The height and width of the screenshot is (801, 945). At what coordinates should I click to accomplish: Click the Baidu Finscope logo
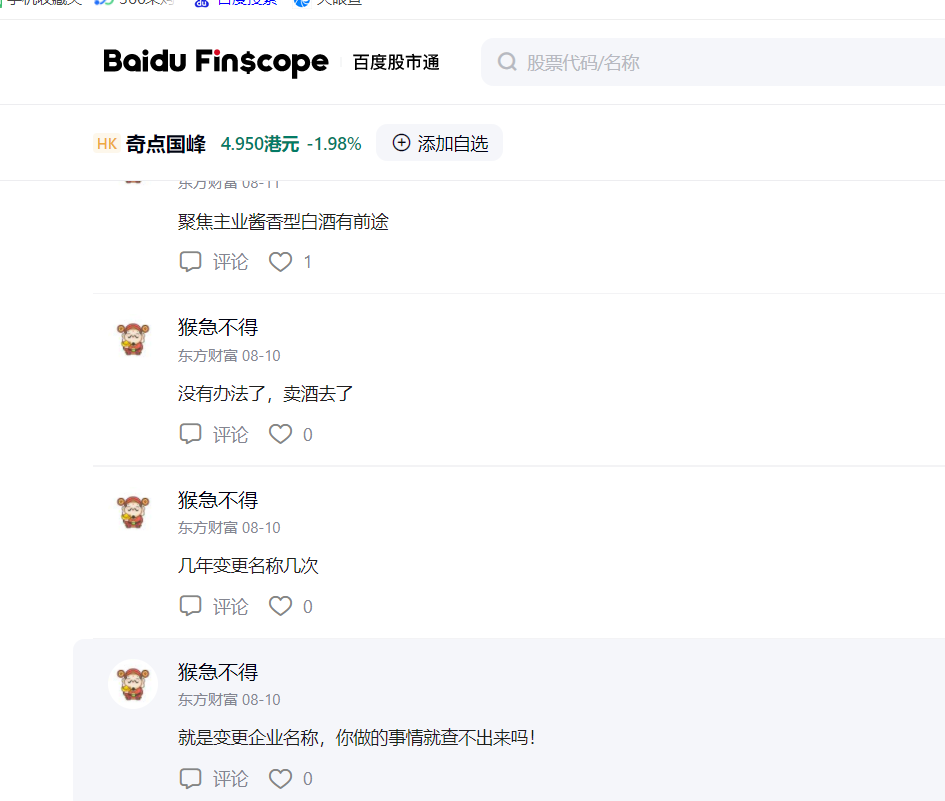coord(215,62)
